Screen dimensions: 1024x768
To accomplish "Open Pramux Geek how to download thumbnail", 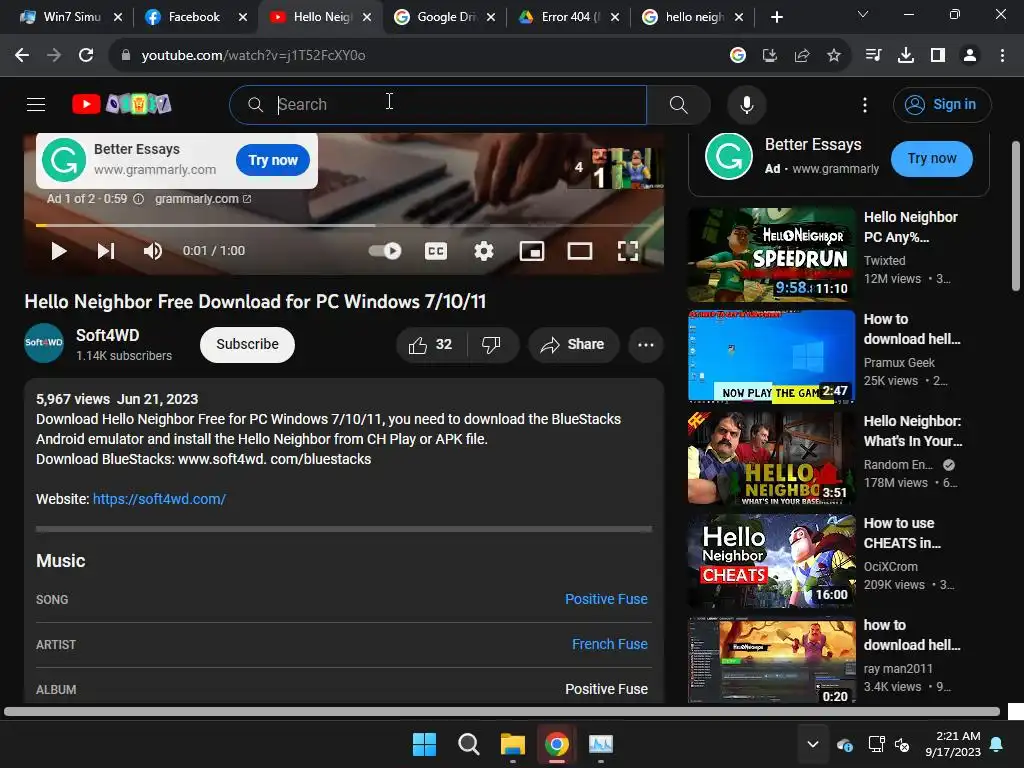I will (771, 357).
